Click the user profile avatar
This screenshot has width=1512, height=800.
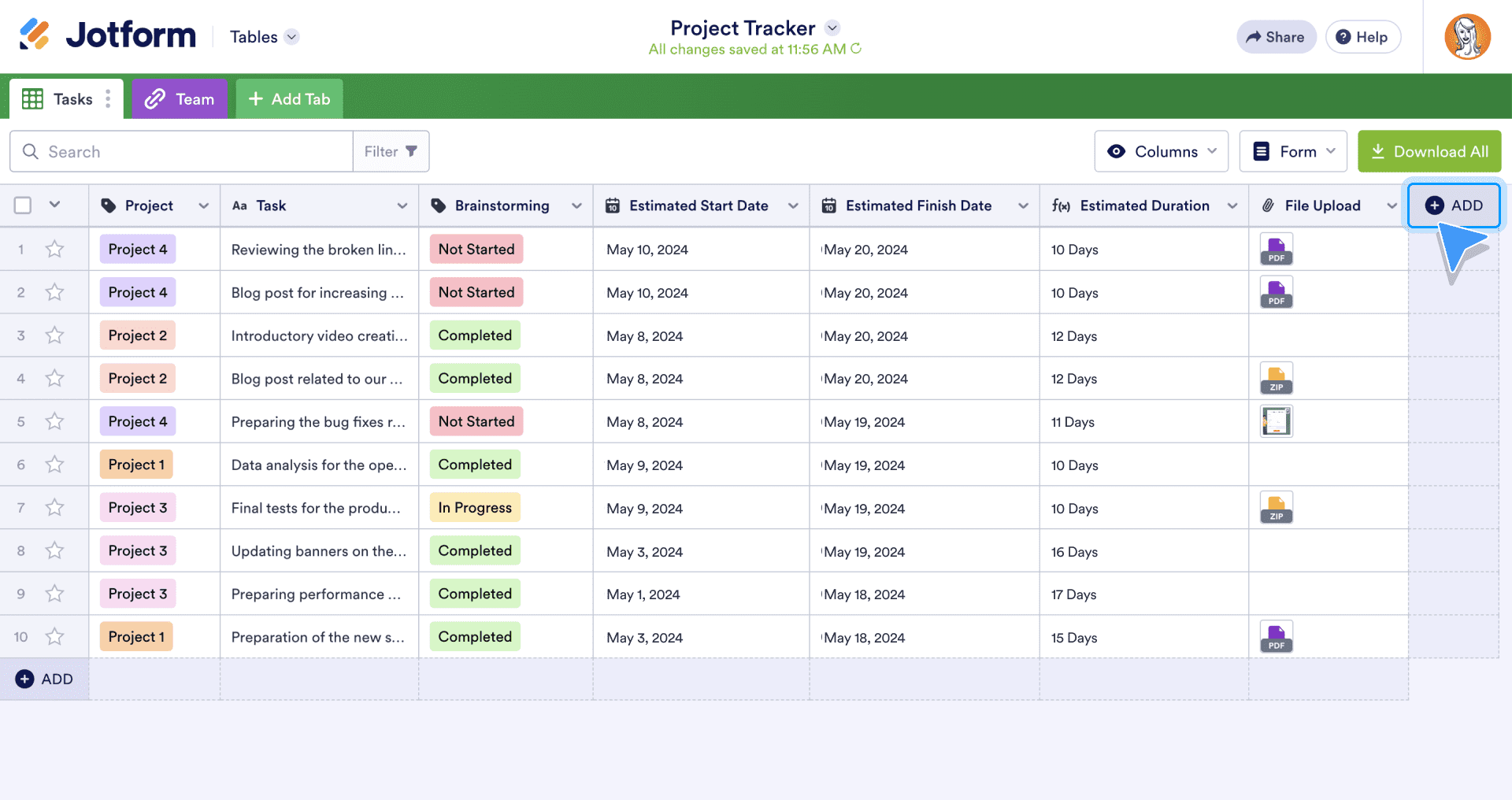(1466, 37)
